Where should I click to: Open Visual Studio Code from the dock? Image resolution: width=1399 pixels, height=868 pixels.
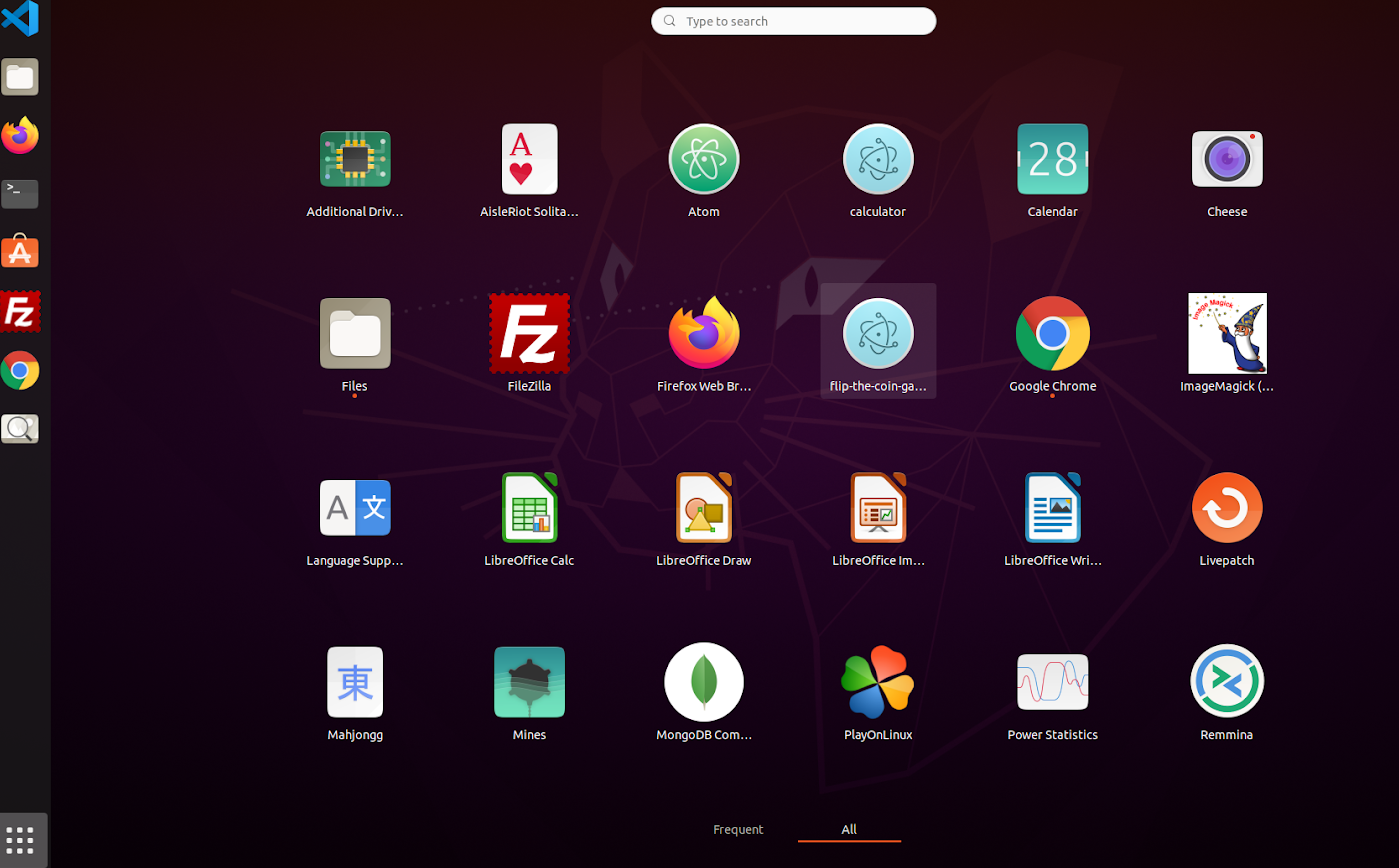coord(20,18)
